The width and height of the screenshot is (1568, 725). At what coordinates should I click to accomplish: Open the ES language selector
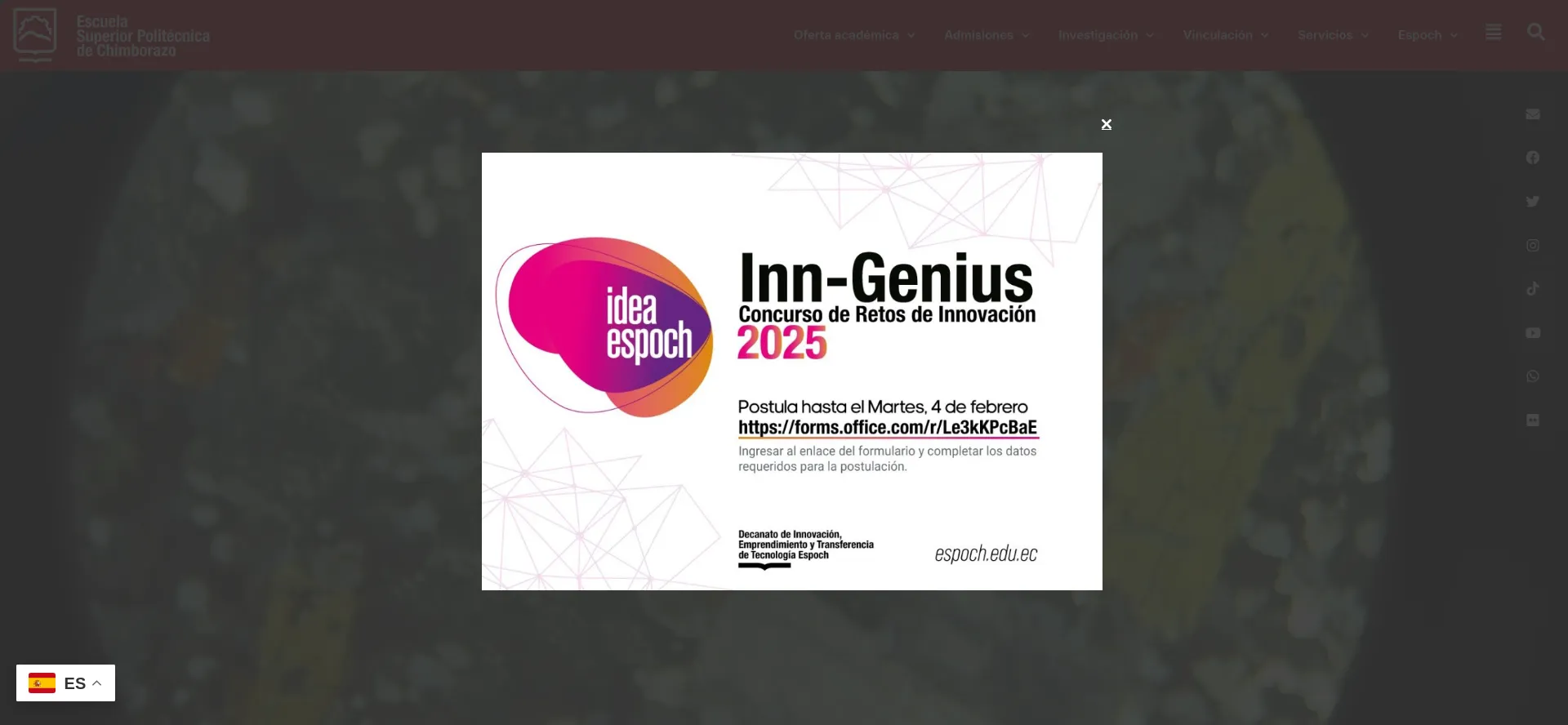coord(65,683)
